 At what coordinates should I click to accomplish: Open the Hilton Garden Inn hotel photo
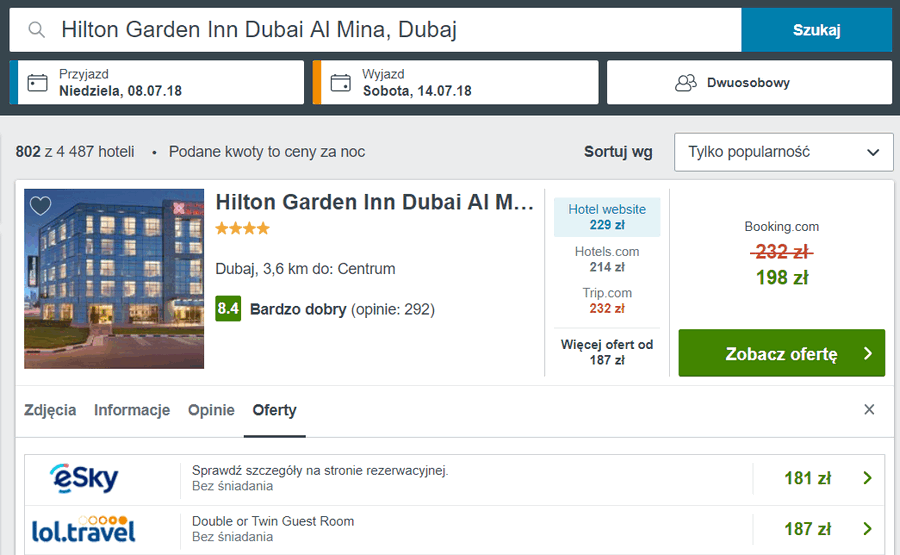(114, 279)
